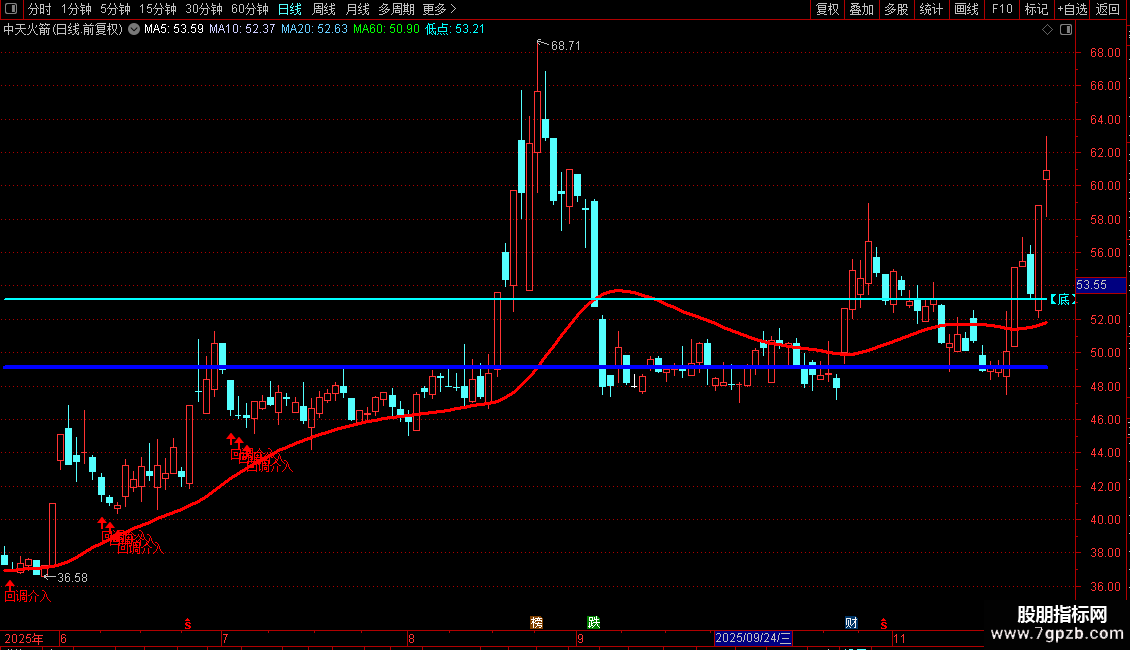1130x650 pixels.
Task: Click the 标记 mark button
Action: click(x=1036, y=9)
